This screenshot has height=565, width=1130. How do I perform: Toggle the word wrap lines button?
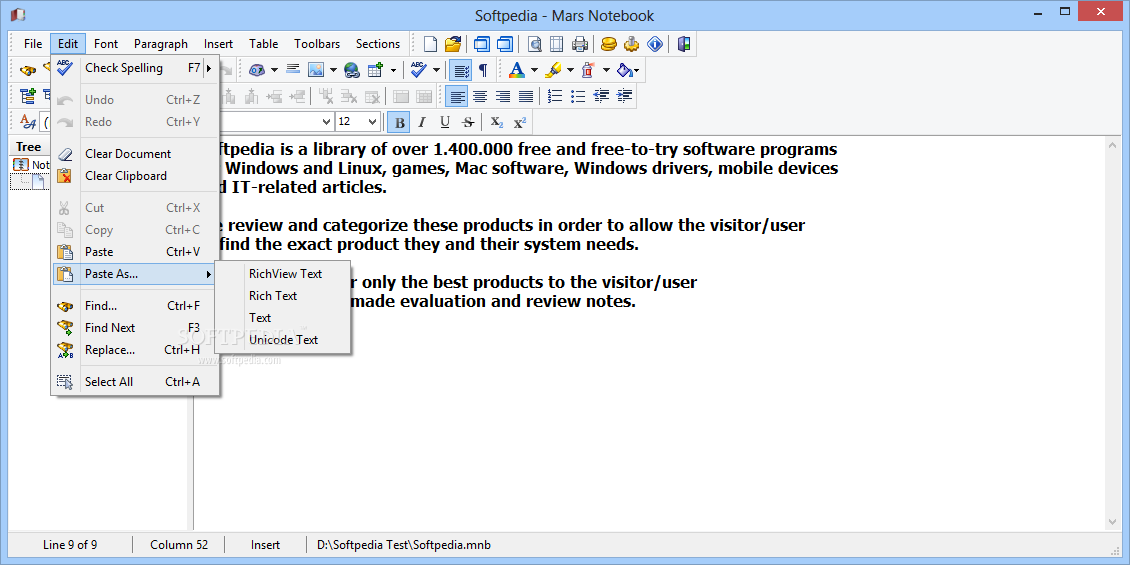461,70
